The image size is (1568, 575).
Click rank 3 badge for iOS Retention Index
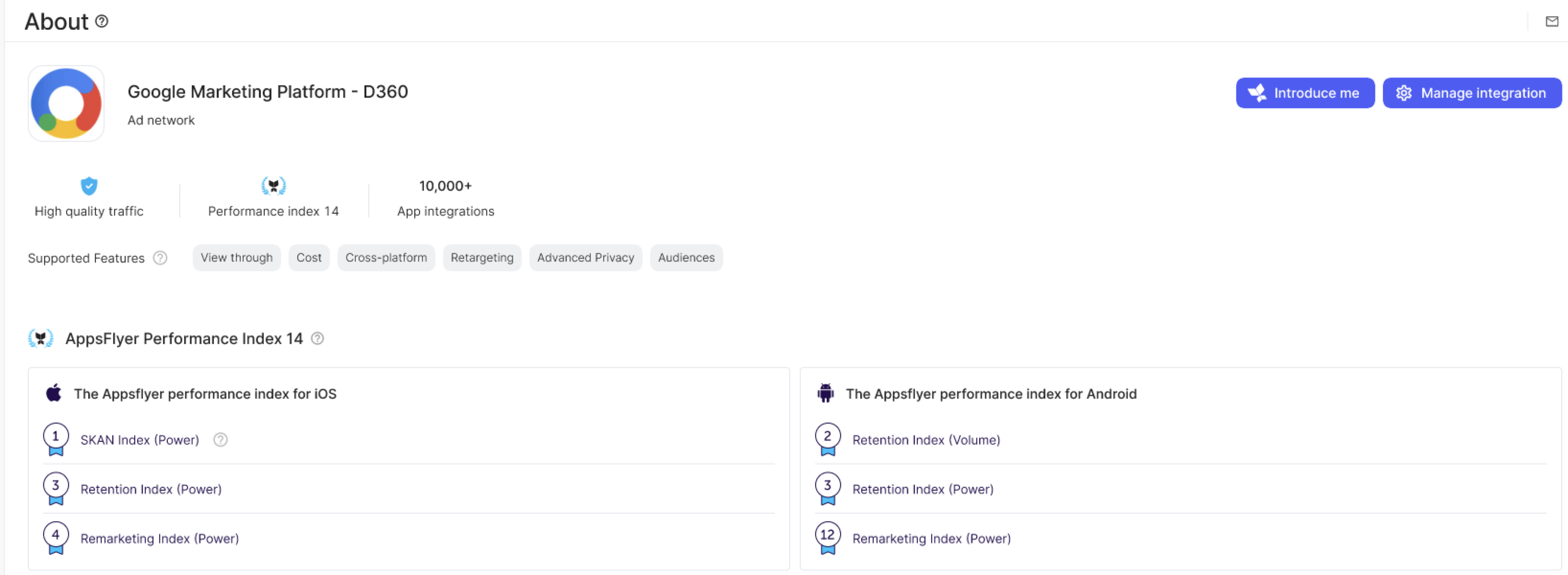click(x=56, y=489)
